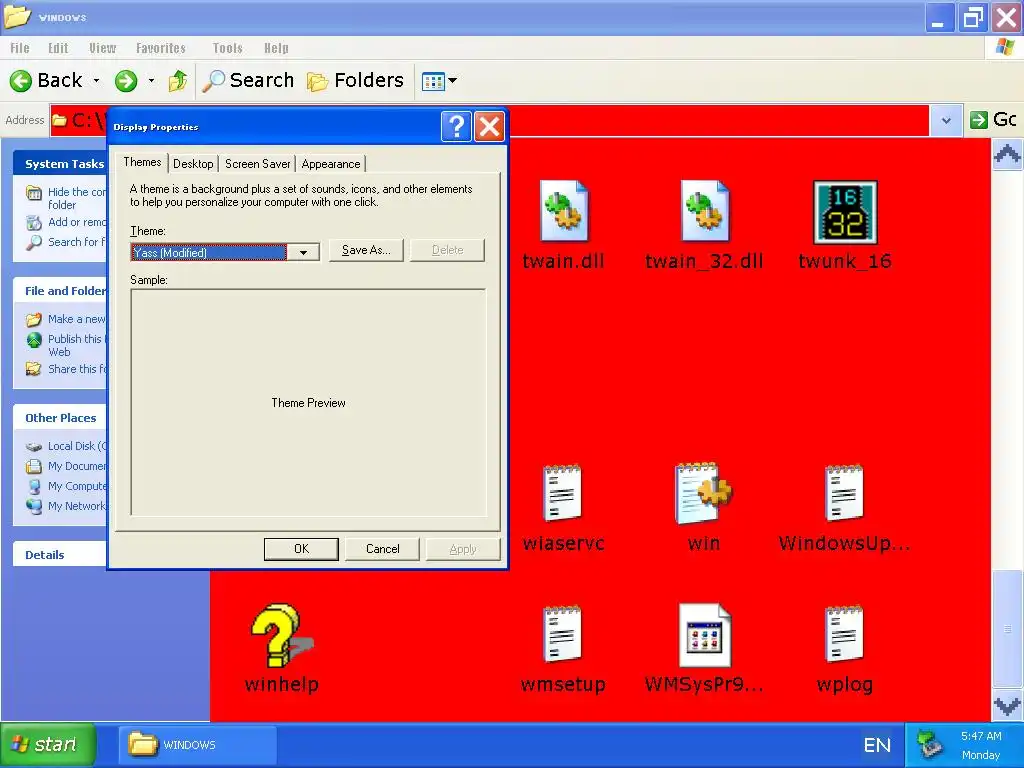Expand the Address bar dropdown
This screenshot has width=1024, height=768.
click(946, 120)
